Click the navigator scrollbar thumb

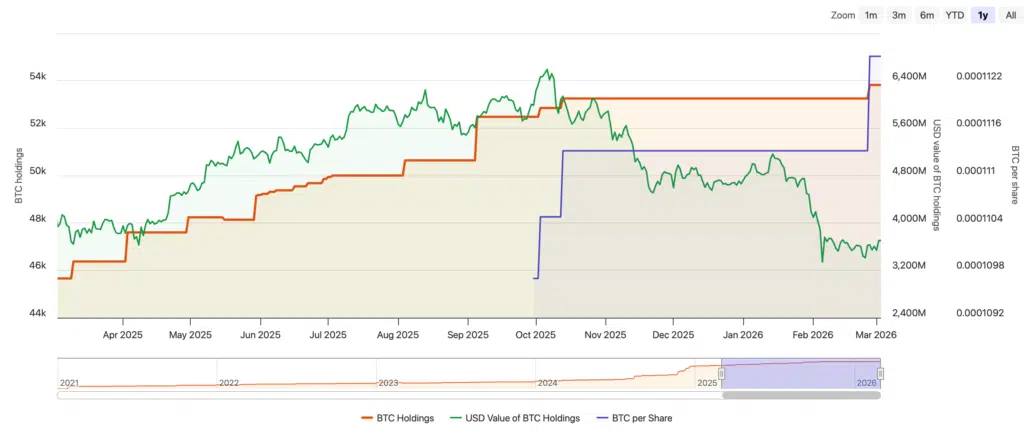pyautogui.click(x=801, y=395)
